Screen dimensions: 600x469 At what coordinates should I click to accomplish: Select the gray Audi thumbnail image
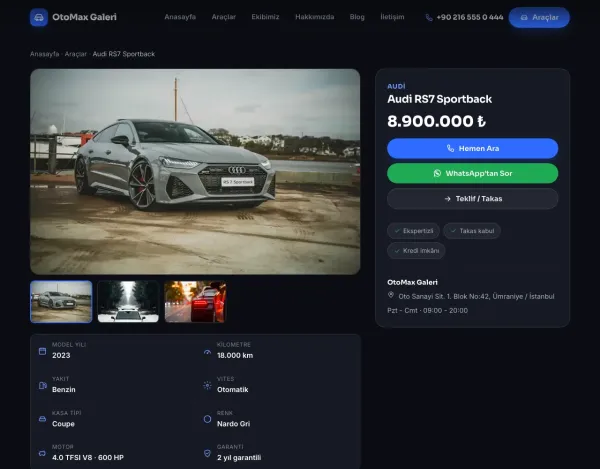point(61,302)
